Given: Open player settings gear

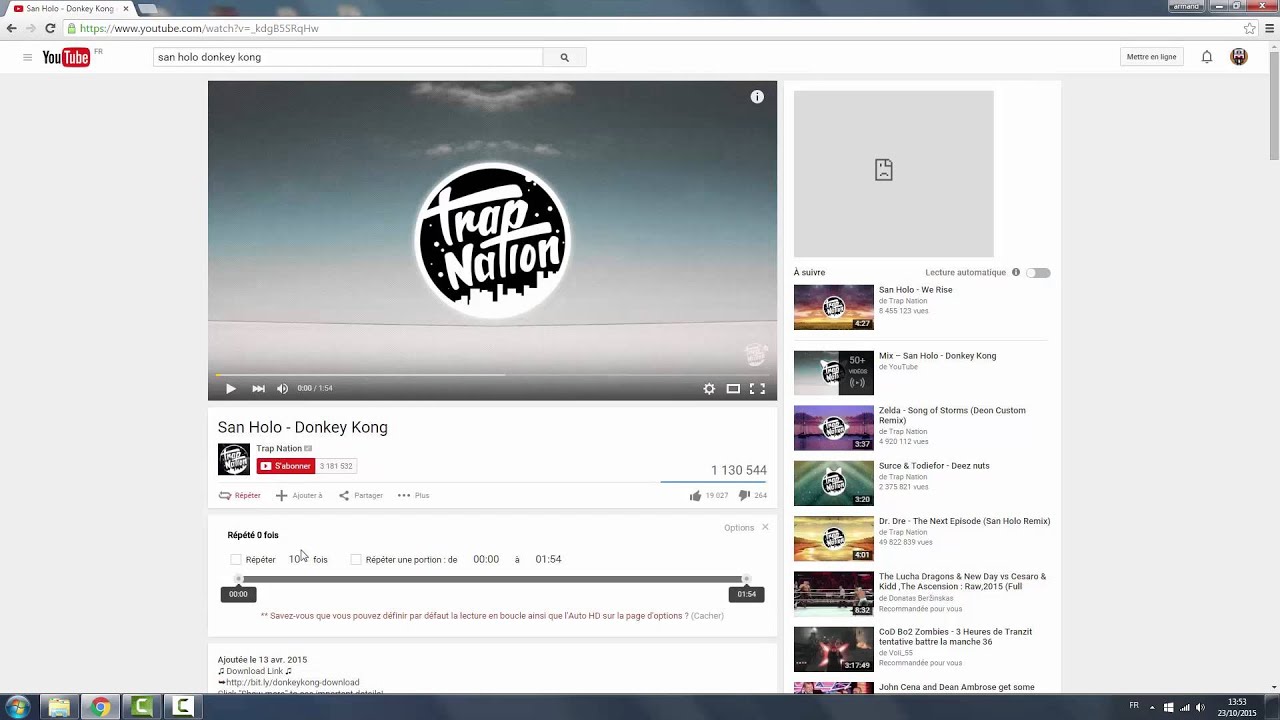Looking at the screenshot, I should pos(709,389).
